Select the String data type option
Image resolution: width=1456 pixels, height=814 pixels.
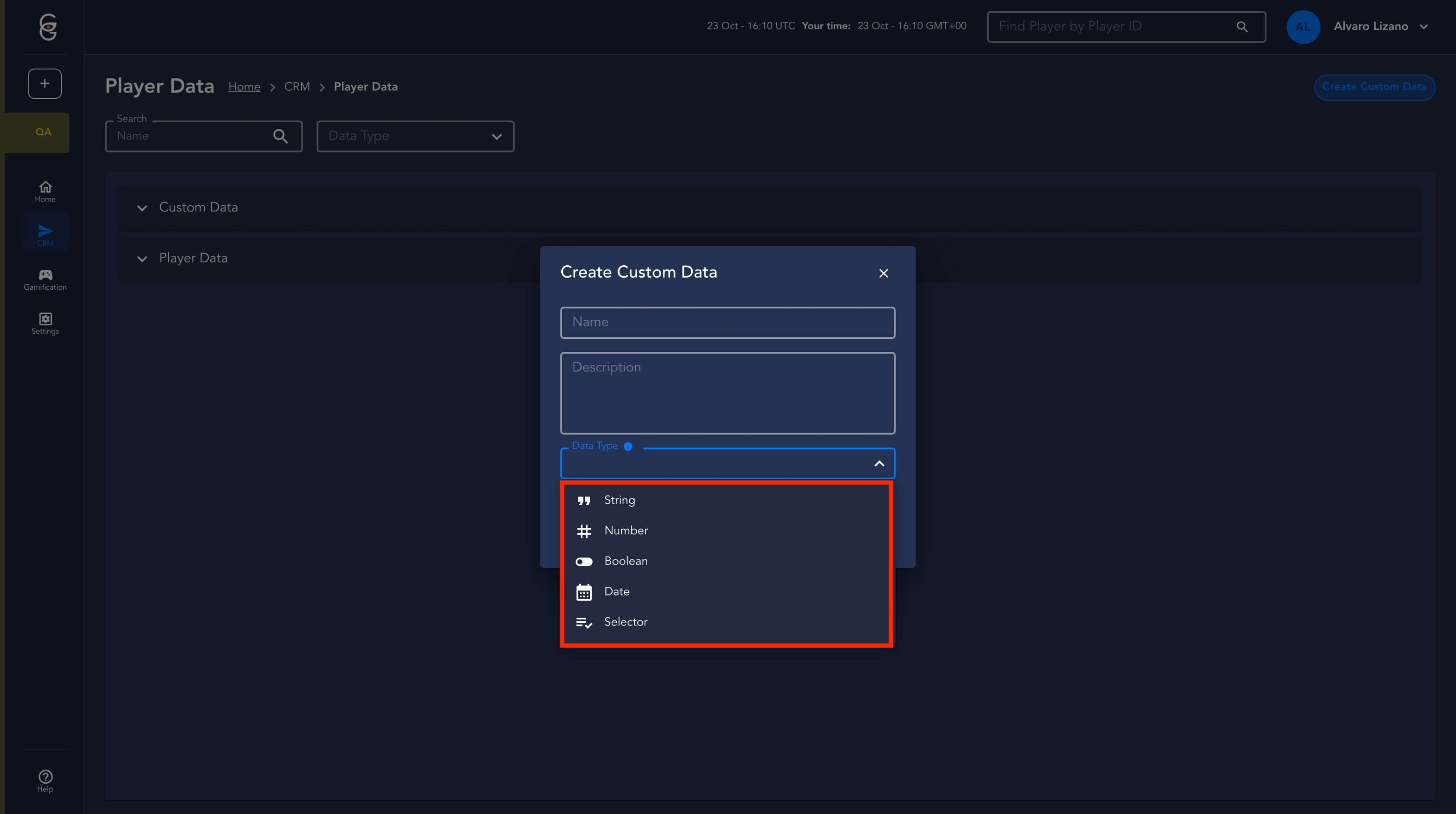[x=619, y=500]
